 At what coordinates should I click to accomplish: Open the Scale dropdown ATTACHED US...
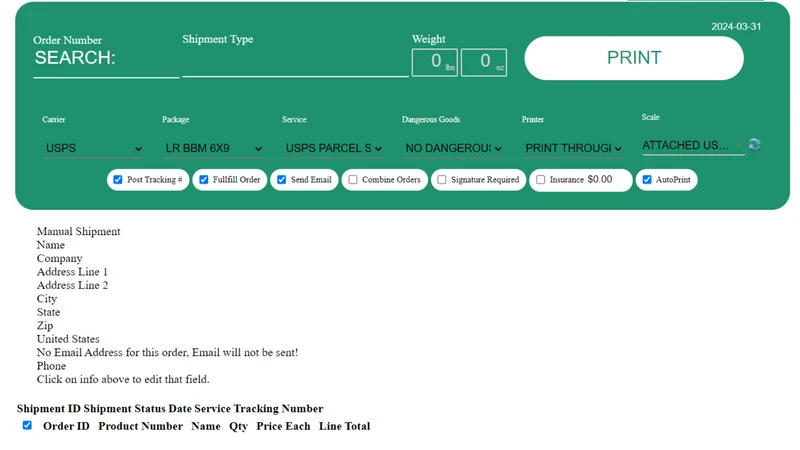[693, 146]
